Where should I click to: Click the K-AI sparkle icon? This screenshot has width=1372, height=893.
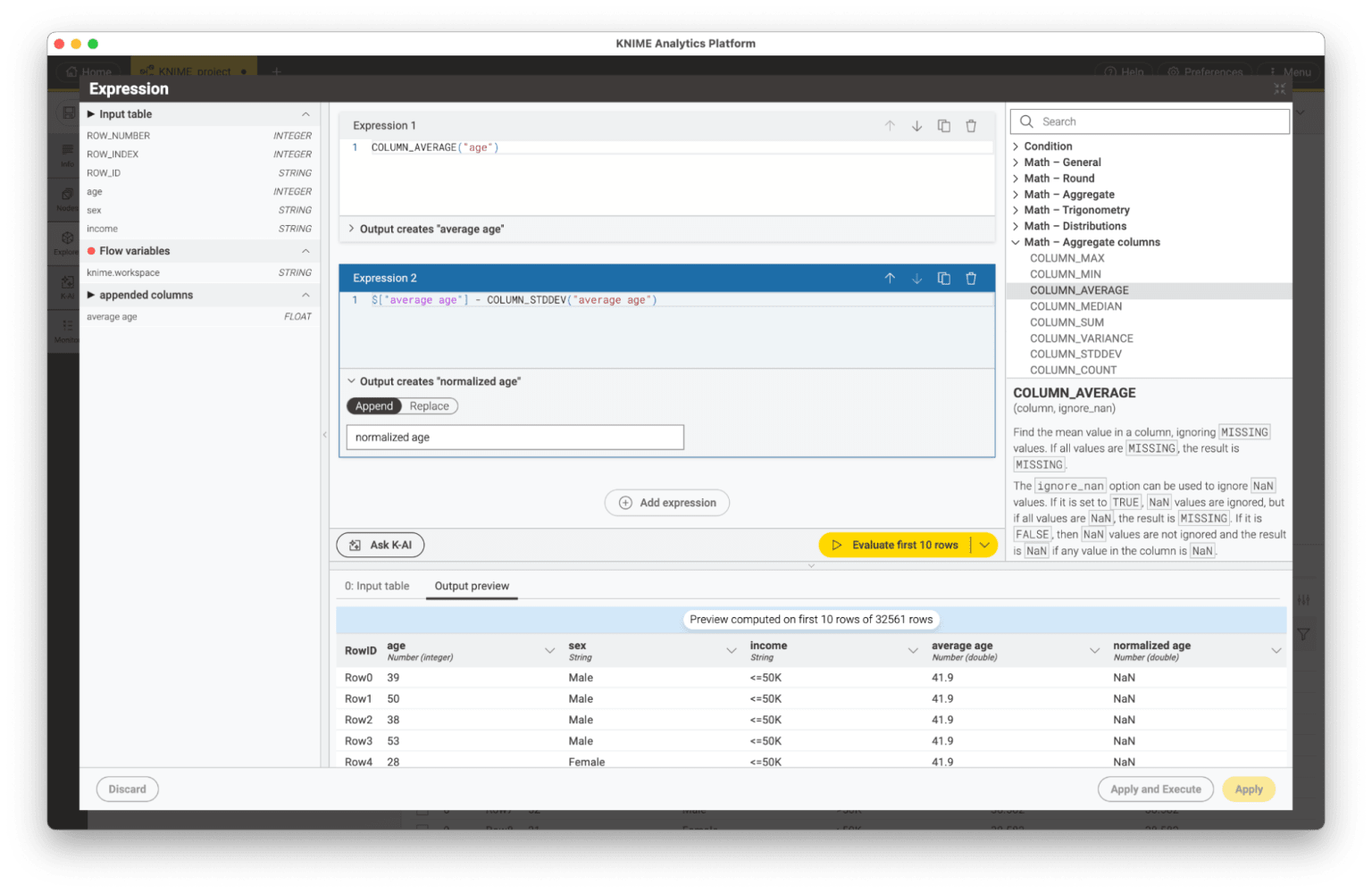(x=355, y=545)
